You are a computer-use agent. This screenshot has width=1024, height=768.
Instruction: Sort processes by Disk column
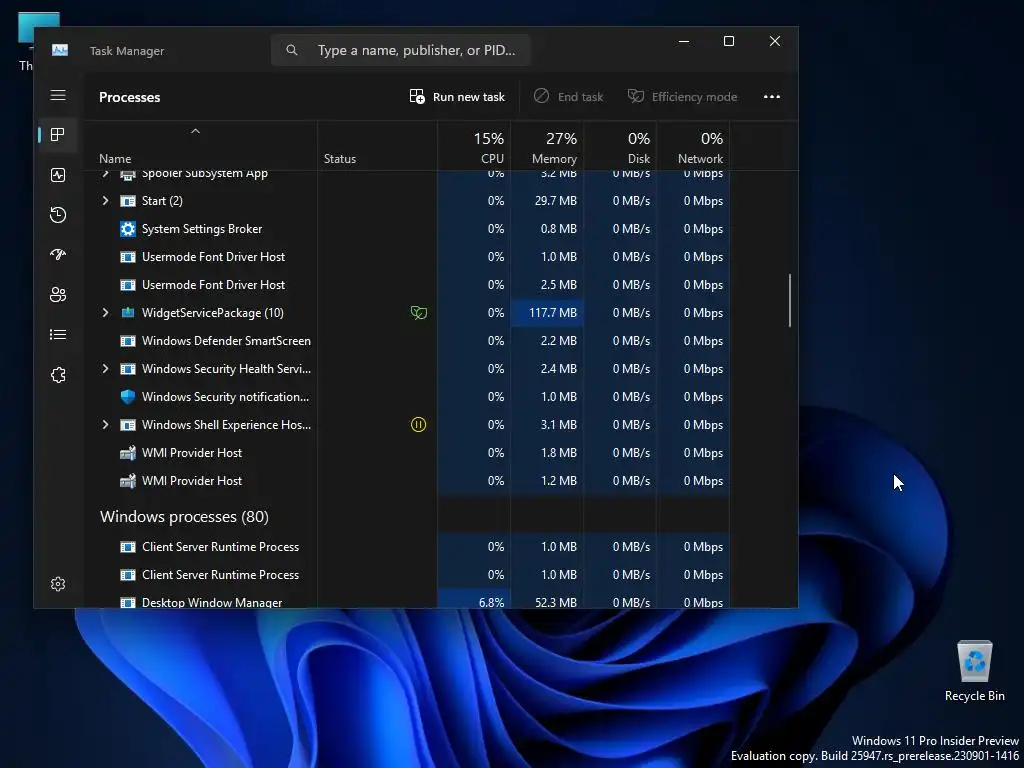click(x=620, y=147)
